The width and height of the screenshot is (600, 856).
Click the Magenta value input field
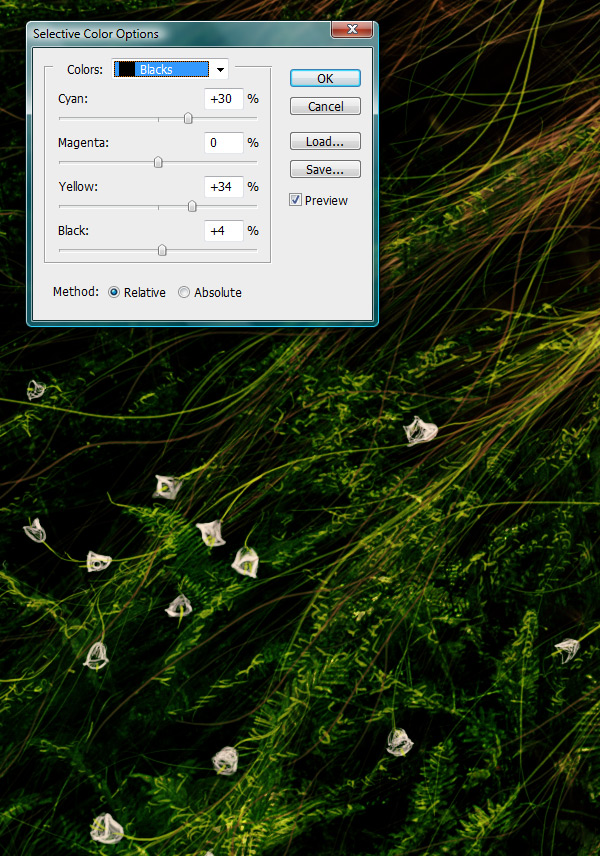(223, 143)
